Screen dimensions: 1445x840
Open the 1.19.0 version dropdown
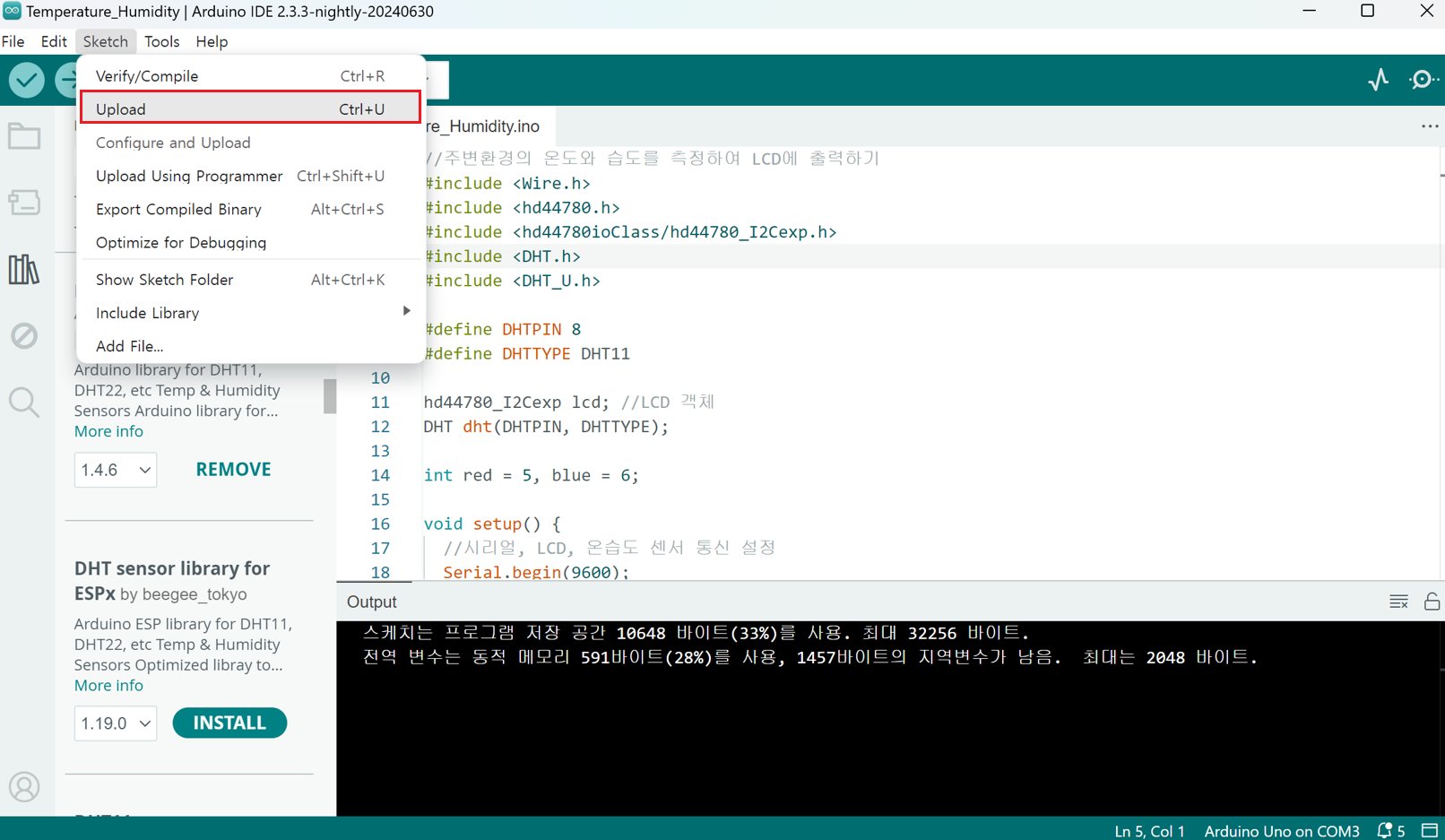pyautogui.click(x=116, y=723)
